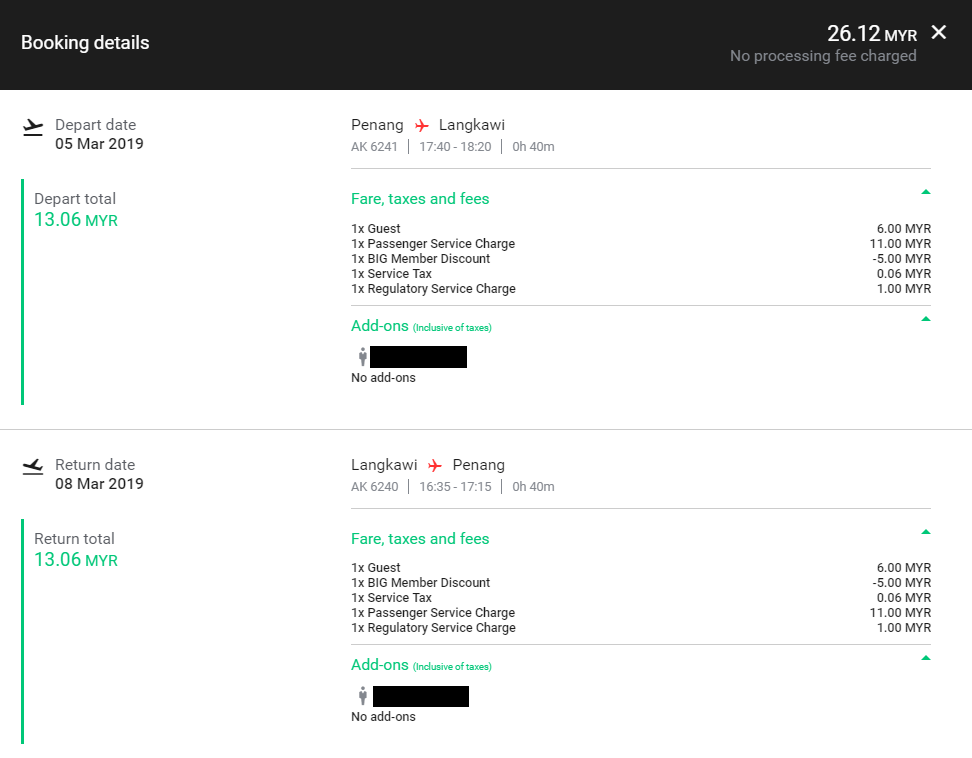Click the passenger icon in return Add-ons

[x=363, y=696]
